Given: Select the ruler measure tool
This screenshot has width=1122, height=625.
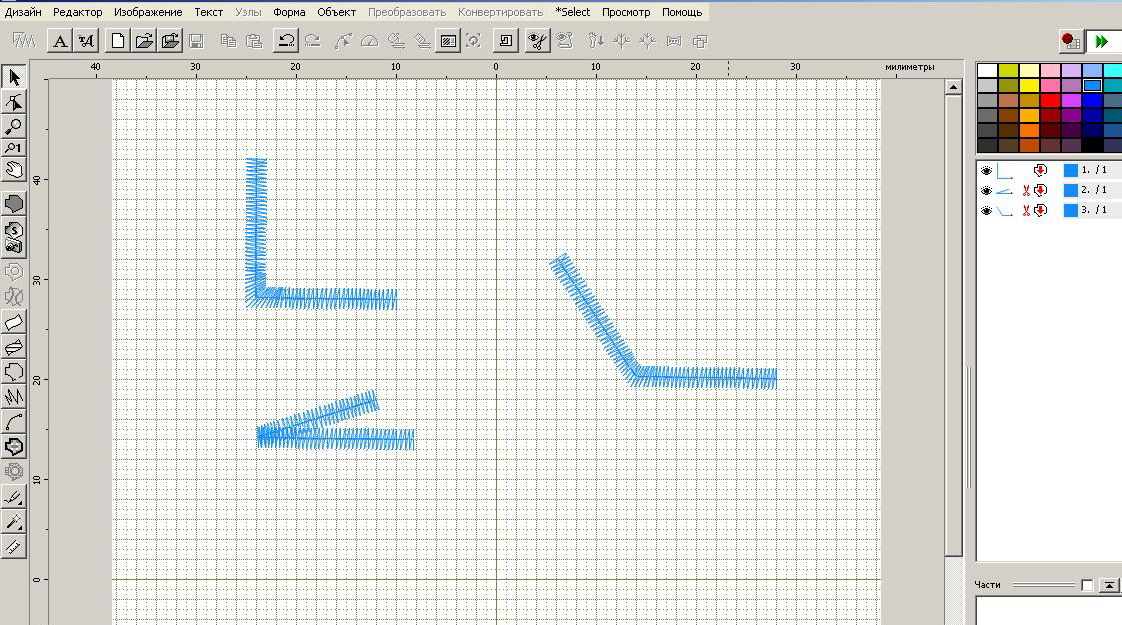Looking at the screenshot, I should 14,547.
